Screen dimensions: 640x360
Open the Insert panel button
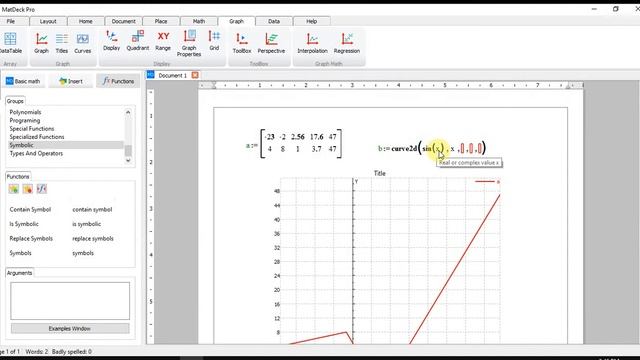point(71,81)
